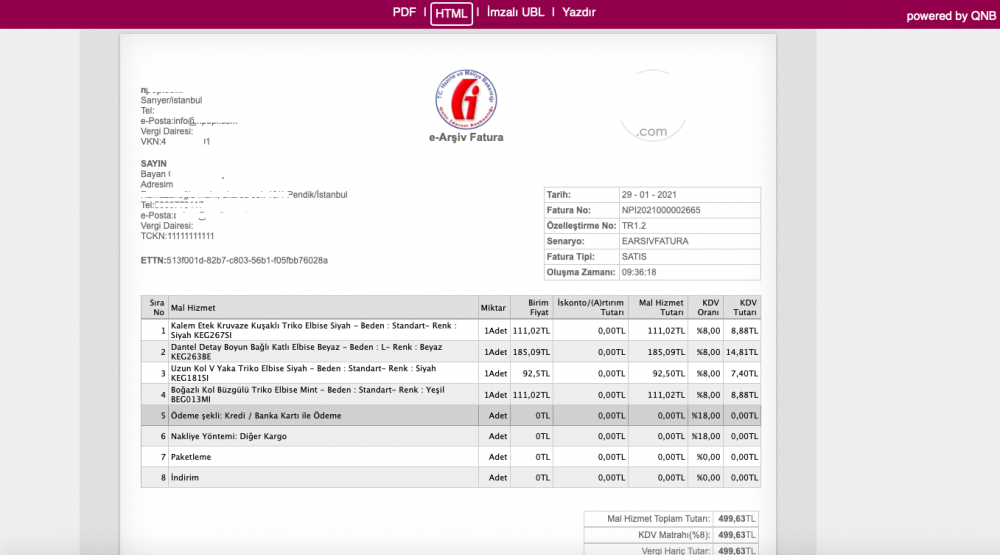The width and height of the screenshot is (1000, 555).
Task: Click the %0,00 KDV rate in Paketleme row
Action: pos(708,457)
